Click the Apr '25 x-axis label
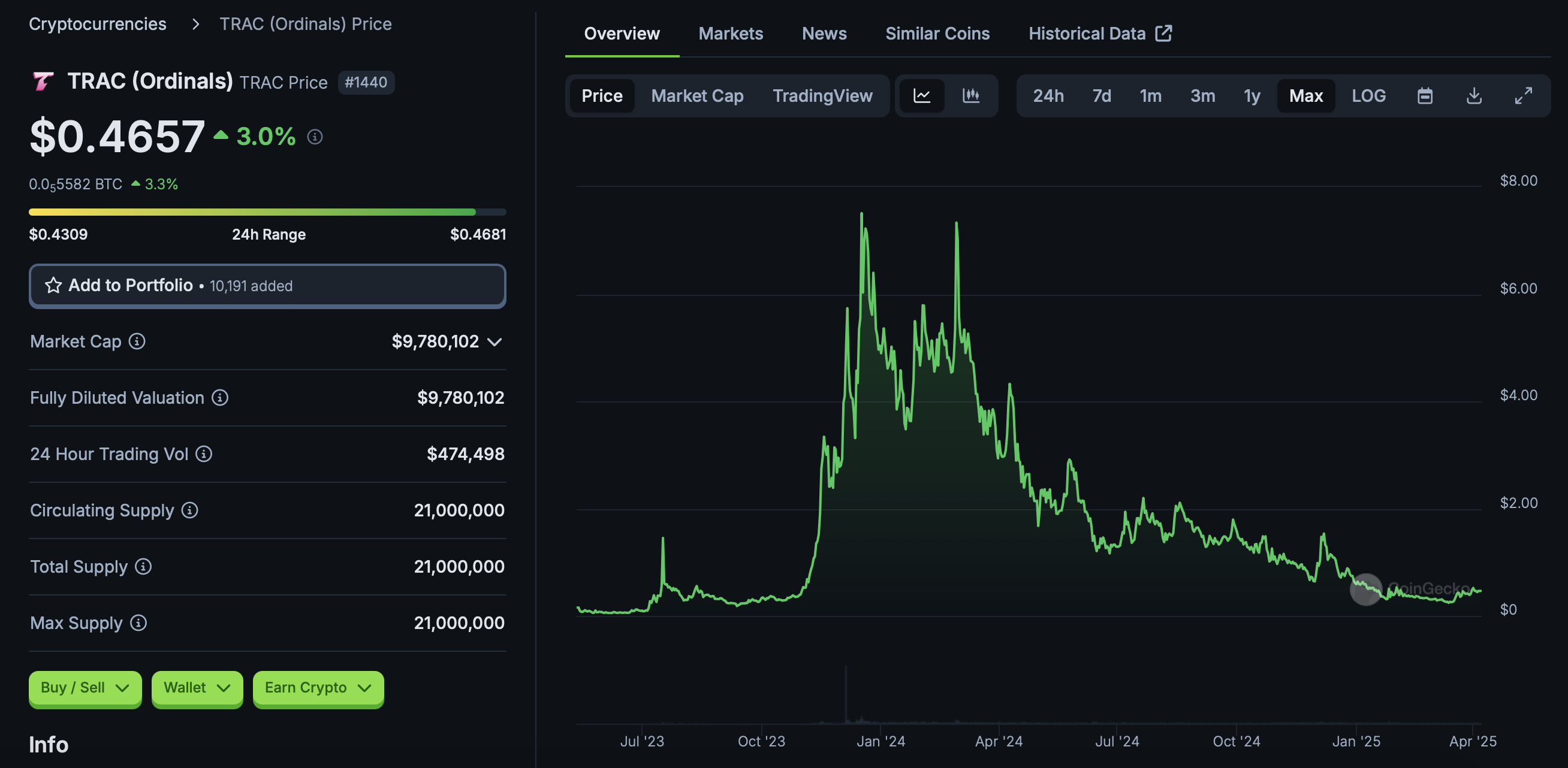Viewport: 1568px width, 768px height. coord(1472,741)
